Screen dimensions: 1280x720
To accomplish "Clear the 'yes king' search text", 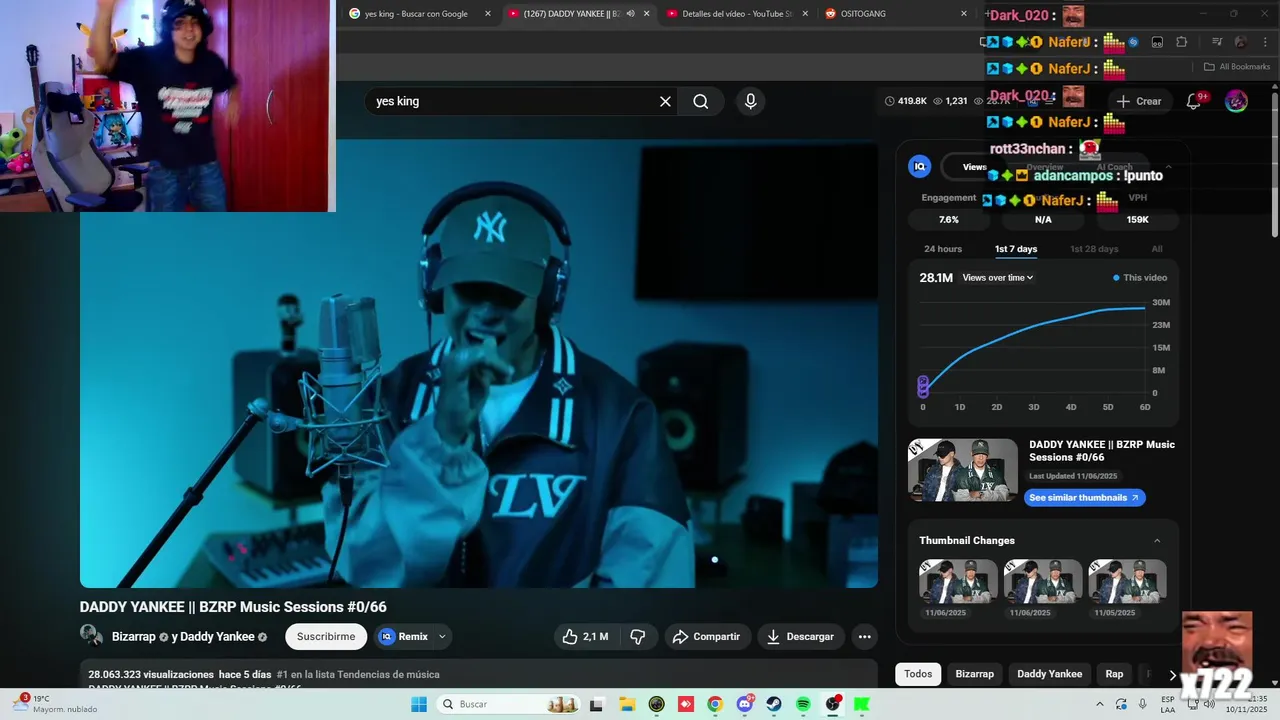I will [665, 101].
